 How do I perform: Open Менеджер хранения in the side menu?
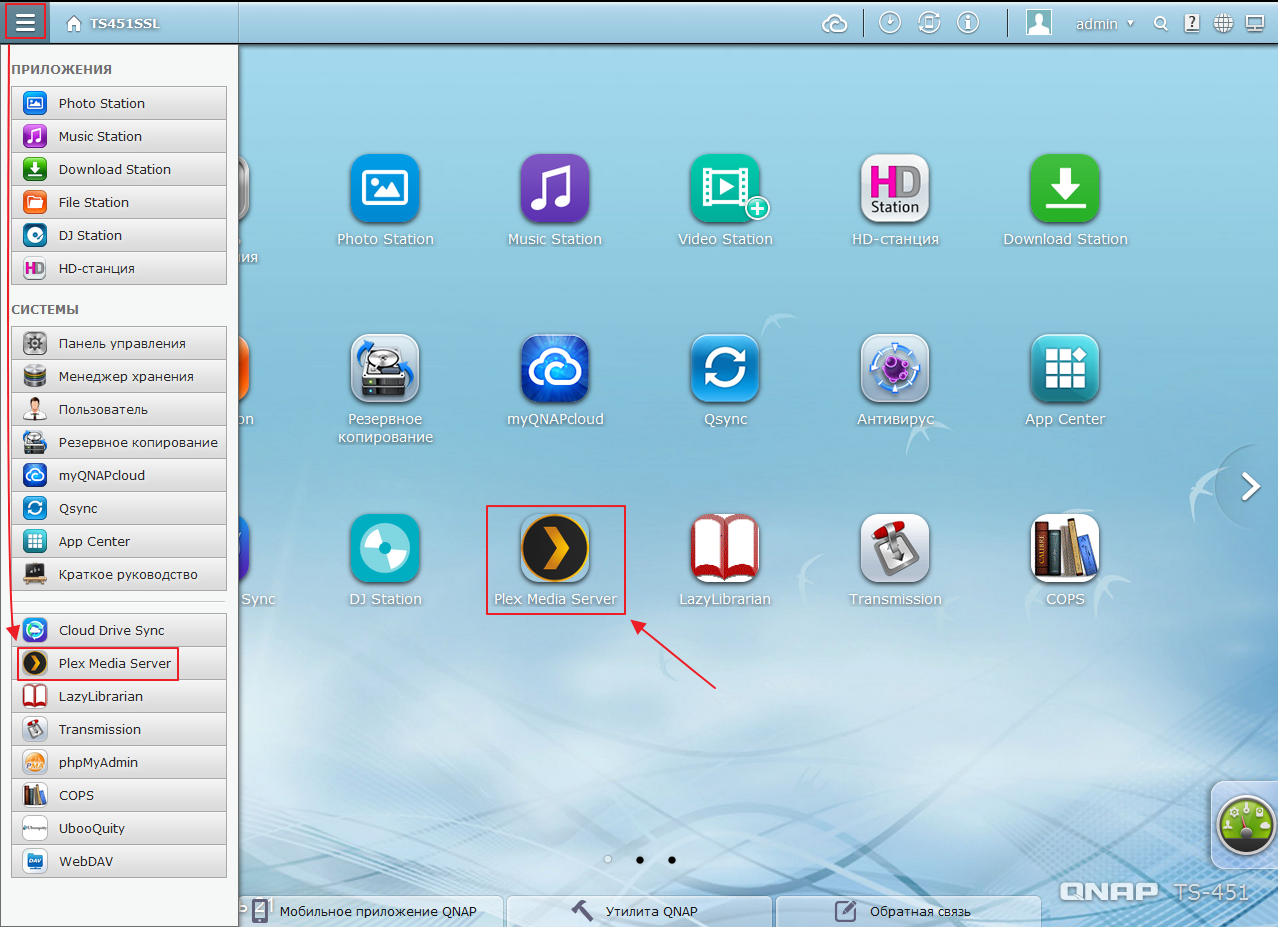tap(119, 376)
